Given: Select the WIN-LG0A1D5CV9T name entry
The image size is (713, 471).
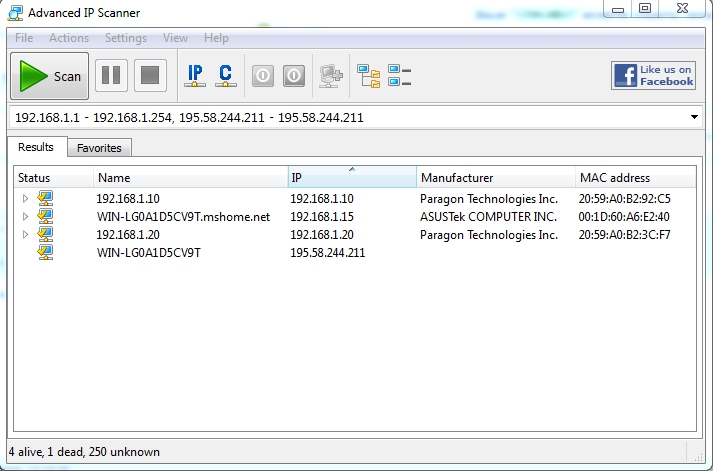Looking at the screenshot, I should click(x=148, y=253).
